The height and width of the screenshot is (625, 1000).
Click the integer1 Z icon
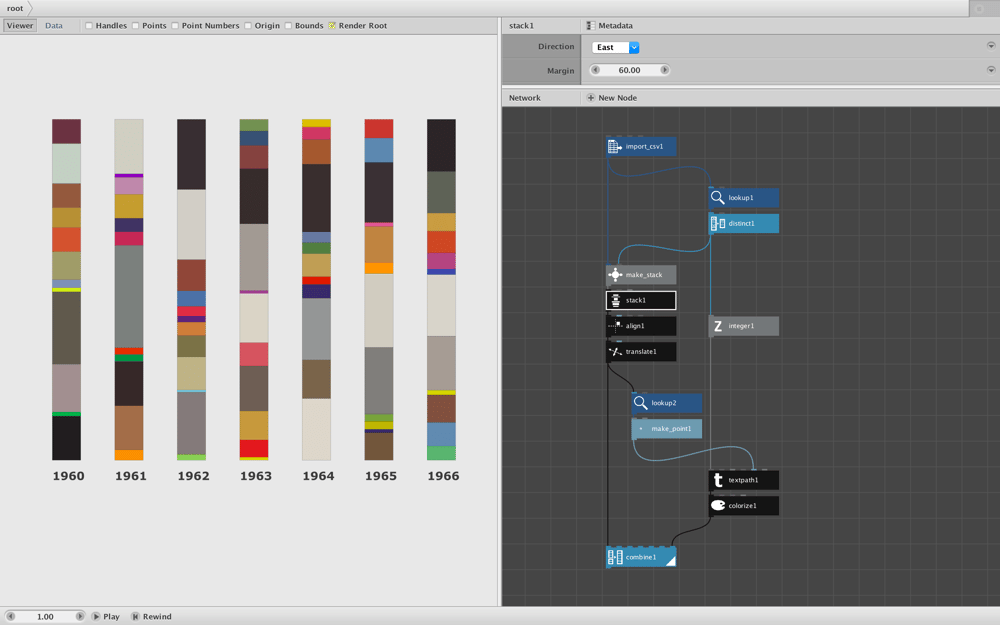[x=717, y=326]
